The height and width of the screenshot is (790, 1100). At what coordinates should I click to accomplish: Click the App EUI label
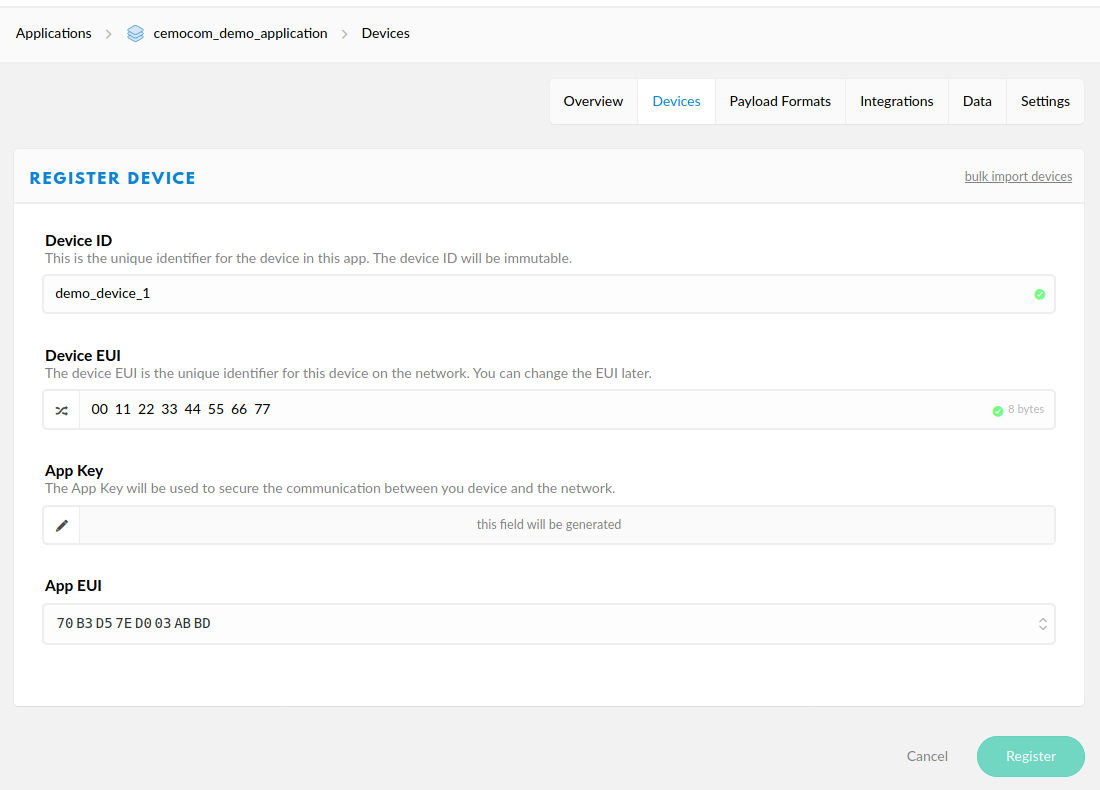pos(73,586)
